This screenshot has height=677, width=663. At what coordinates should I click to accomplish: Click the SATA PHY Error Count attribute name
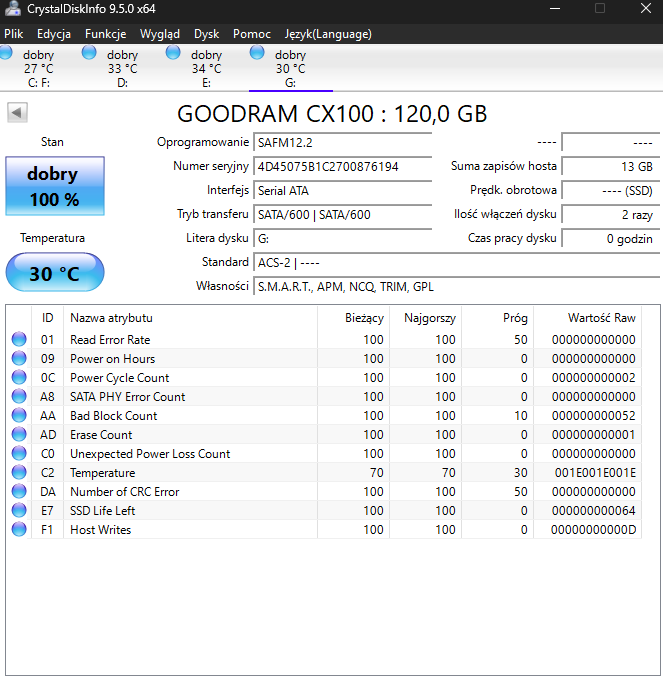[x=127, y=397]
